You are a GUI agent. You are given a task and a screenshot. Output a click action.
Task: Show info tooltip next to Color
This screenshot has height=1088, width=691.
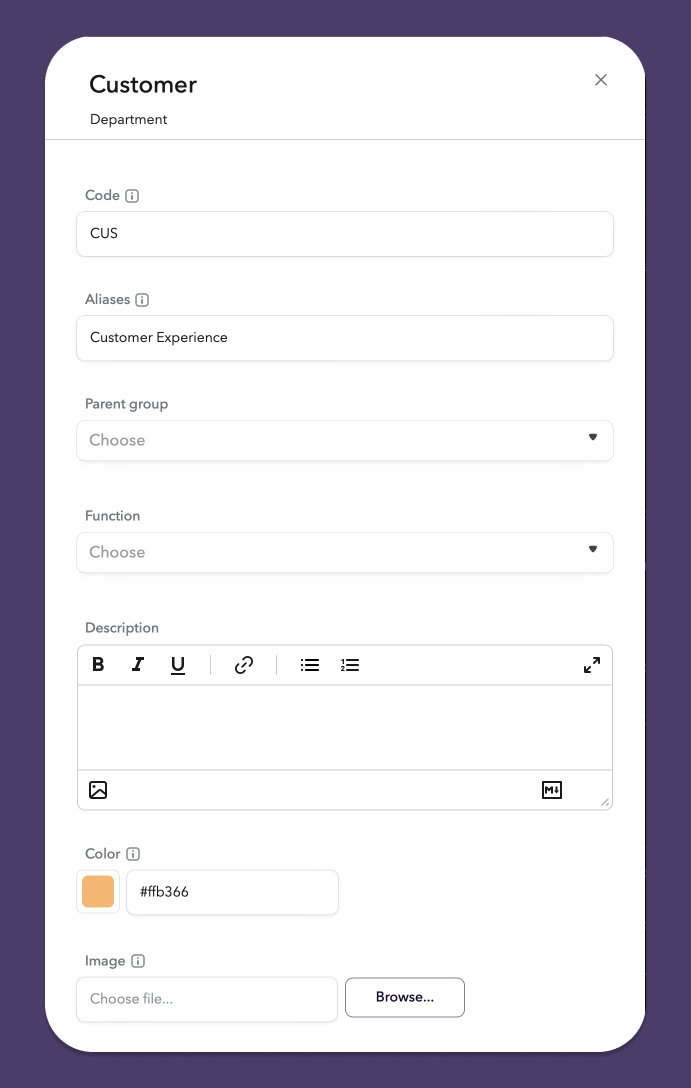[133, 854]
